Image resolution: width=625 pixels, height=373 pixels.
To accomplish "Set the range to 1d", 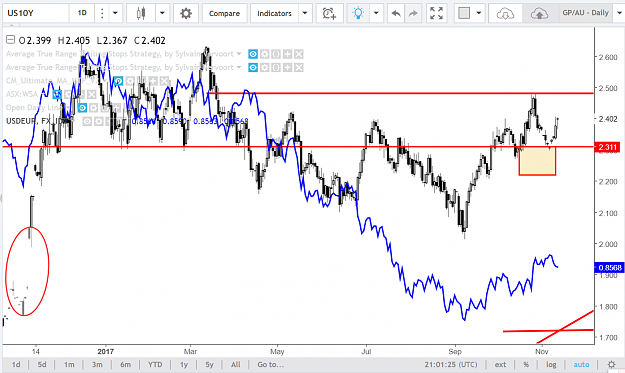I will 16,364.
